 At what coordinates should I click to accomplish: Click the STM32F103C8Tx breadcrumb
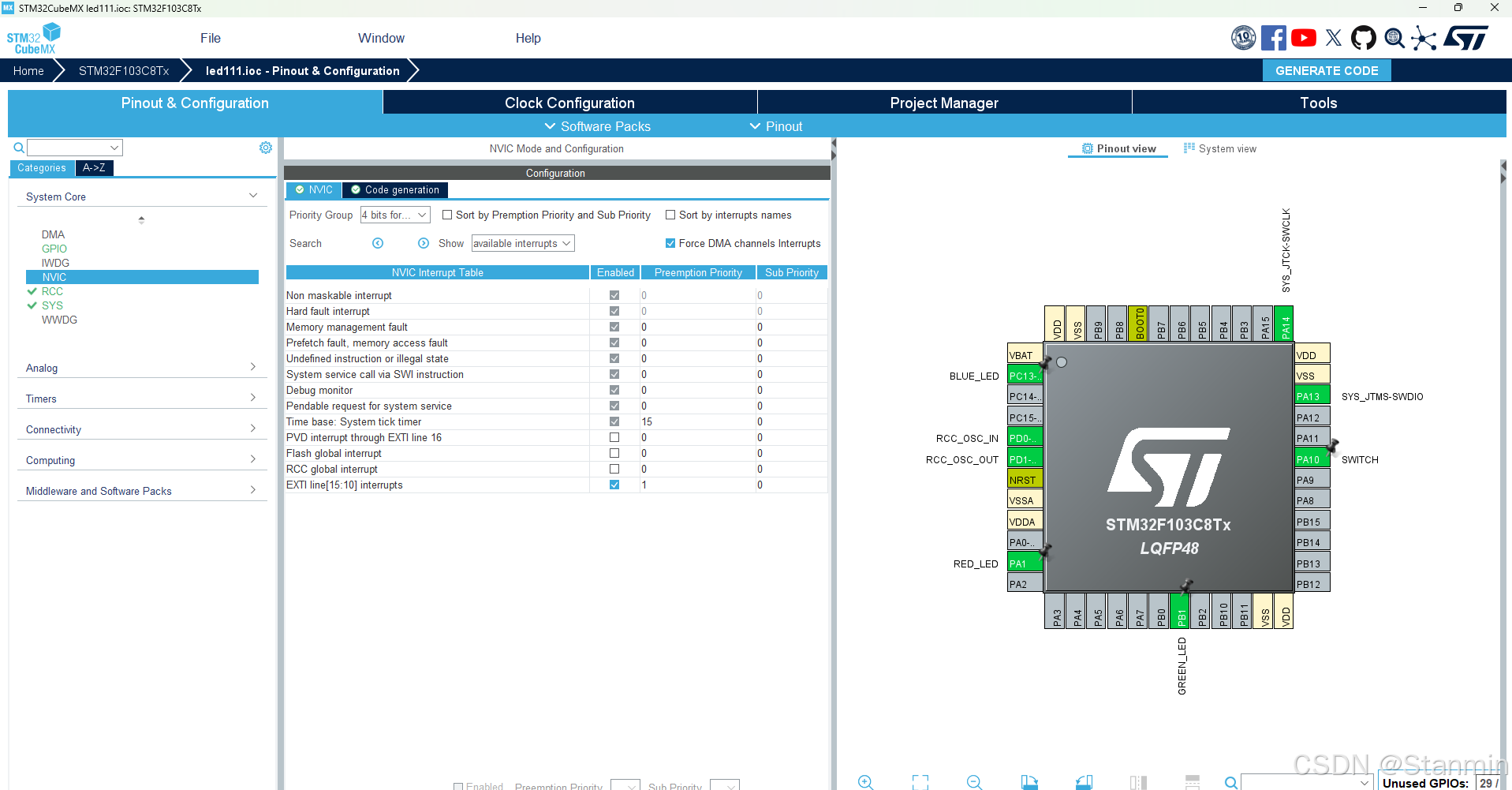(x=124, y=70)
